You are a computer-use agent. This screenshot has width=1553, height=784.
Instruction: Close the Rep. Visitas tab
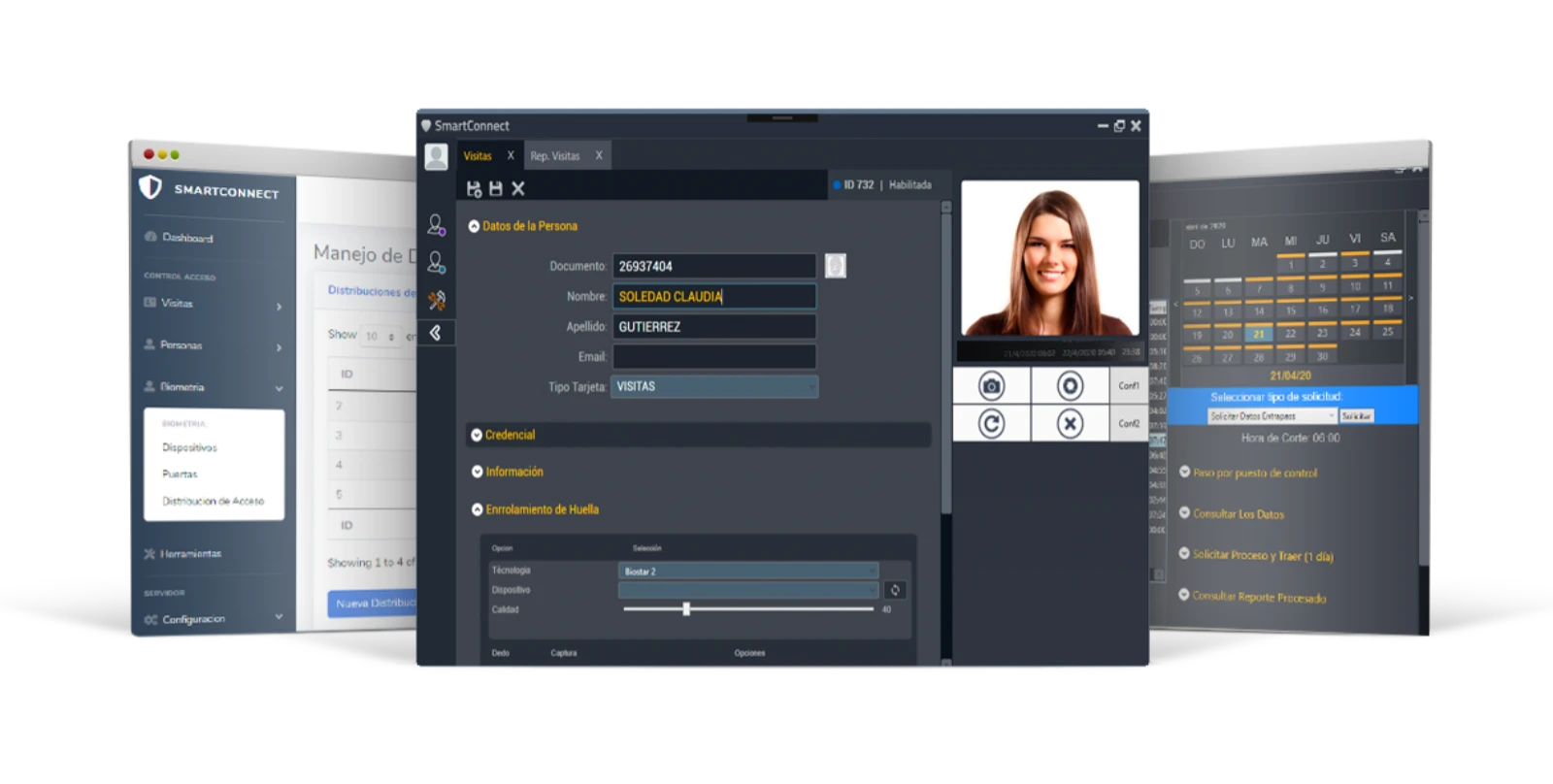pyautogui.click(x=599, y=155)
